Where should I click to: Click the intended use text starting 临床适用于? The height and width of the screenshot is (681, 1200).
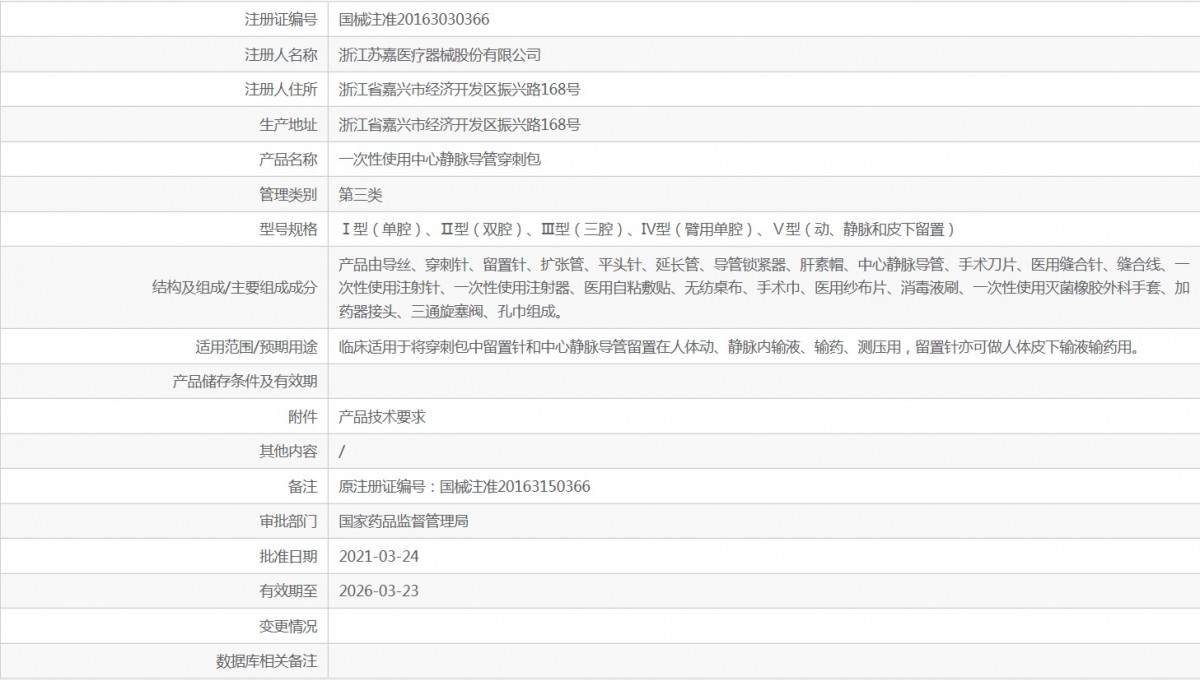pyautogui.click(x=739, y=347)
